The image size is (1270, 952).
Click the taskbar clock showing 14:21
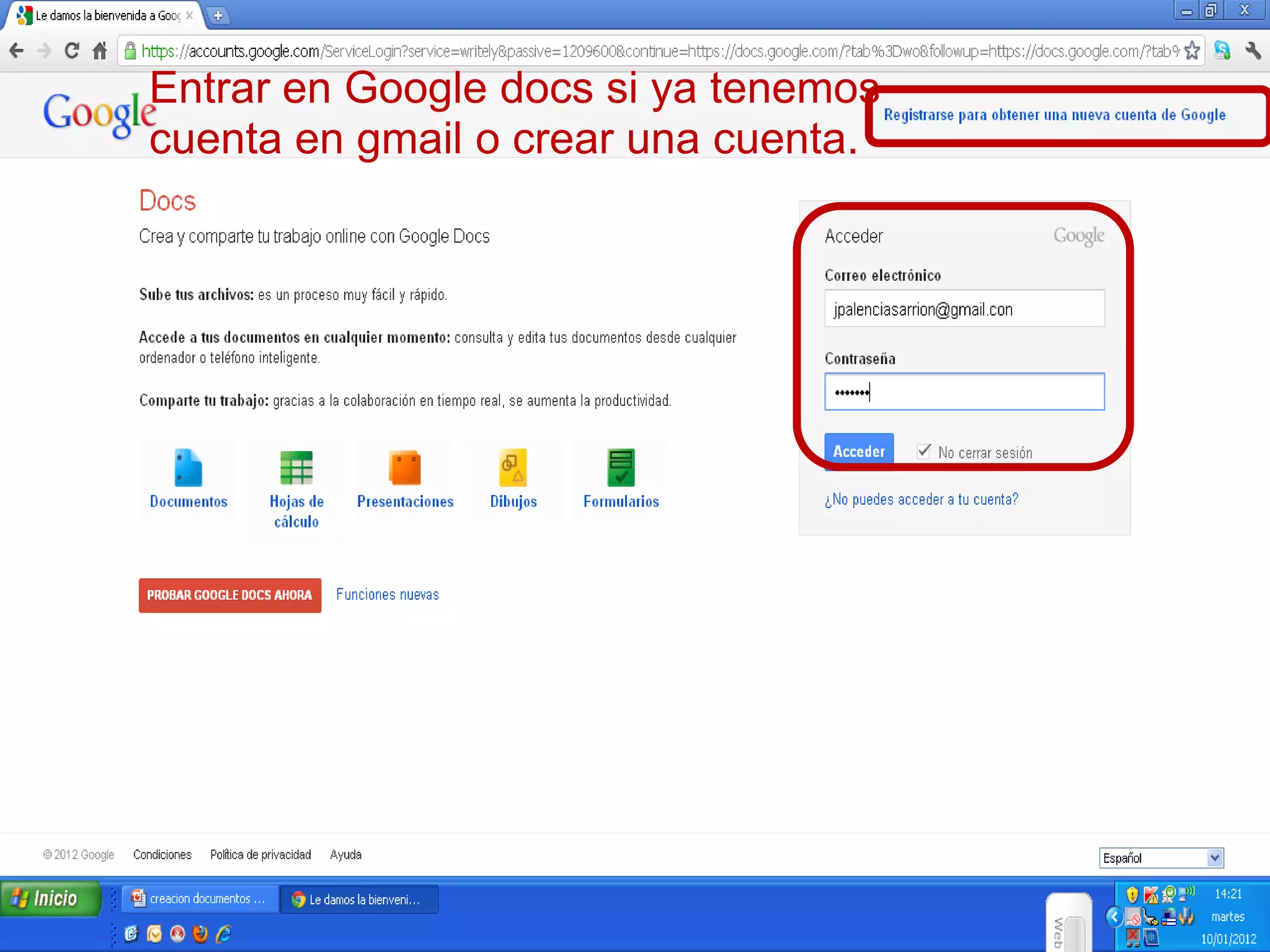pos(1228,894)
